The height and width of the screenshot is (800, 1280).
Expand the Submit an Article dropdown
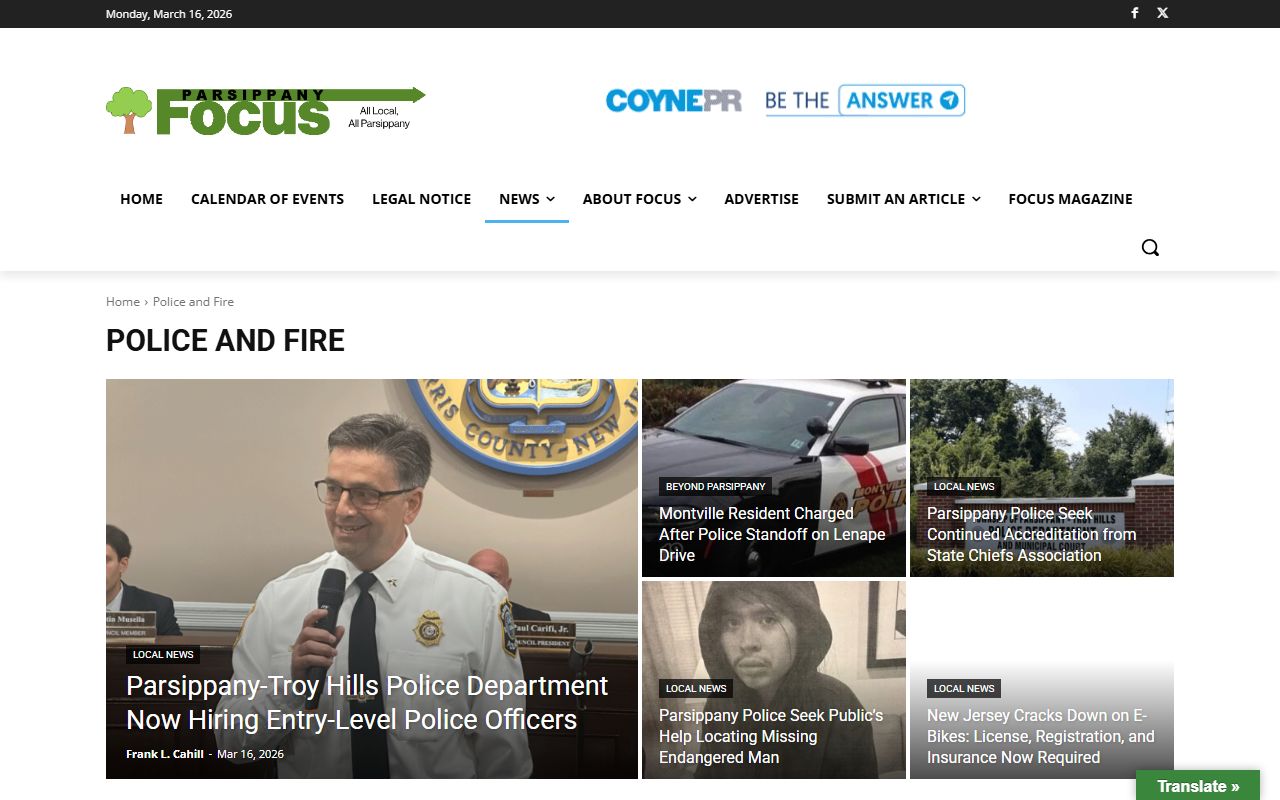click(903, 199)
